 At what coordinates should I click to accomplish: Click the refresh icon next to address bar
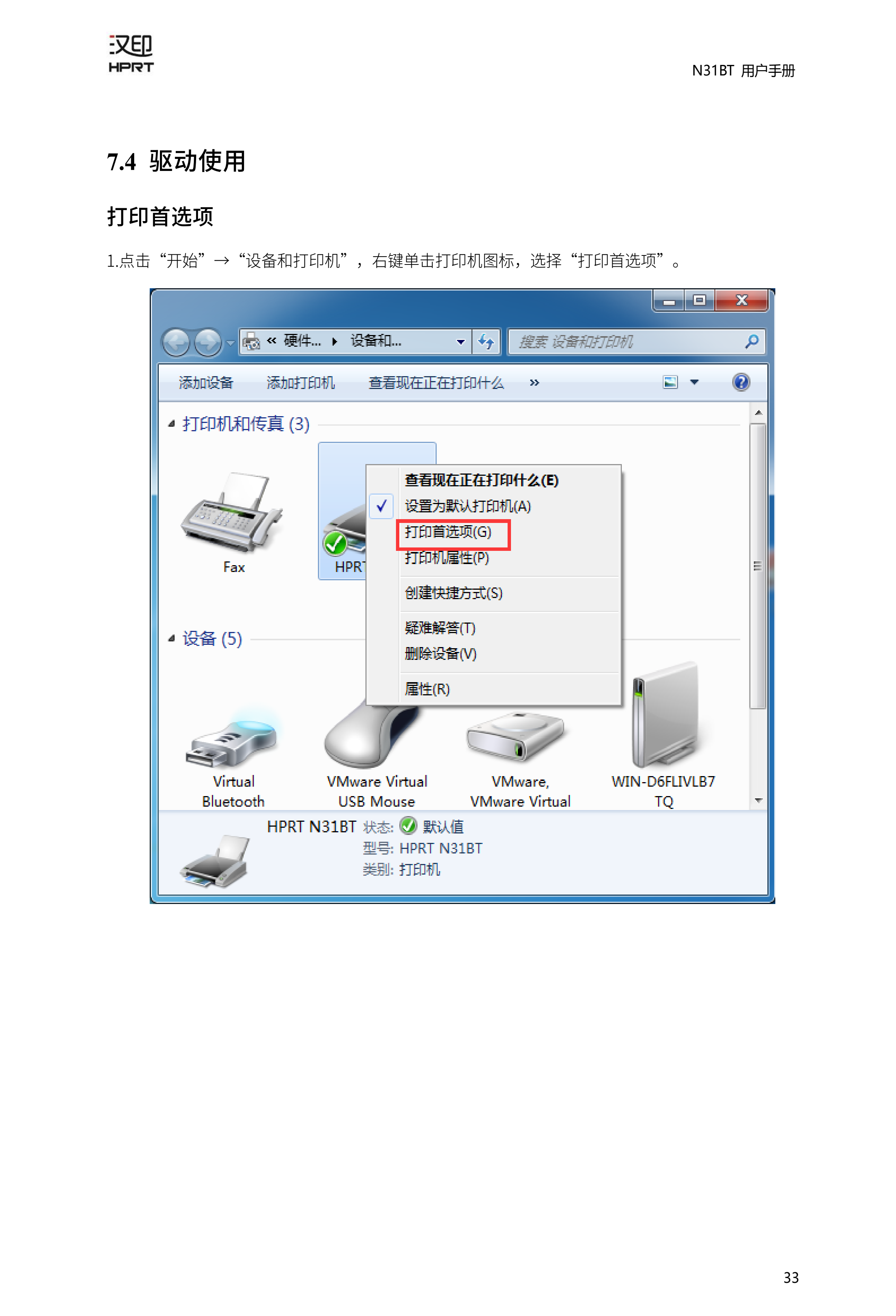click(x=486, y=341)
